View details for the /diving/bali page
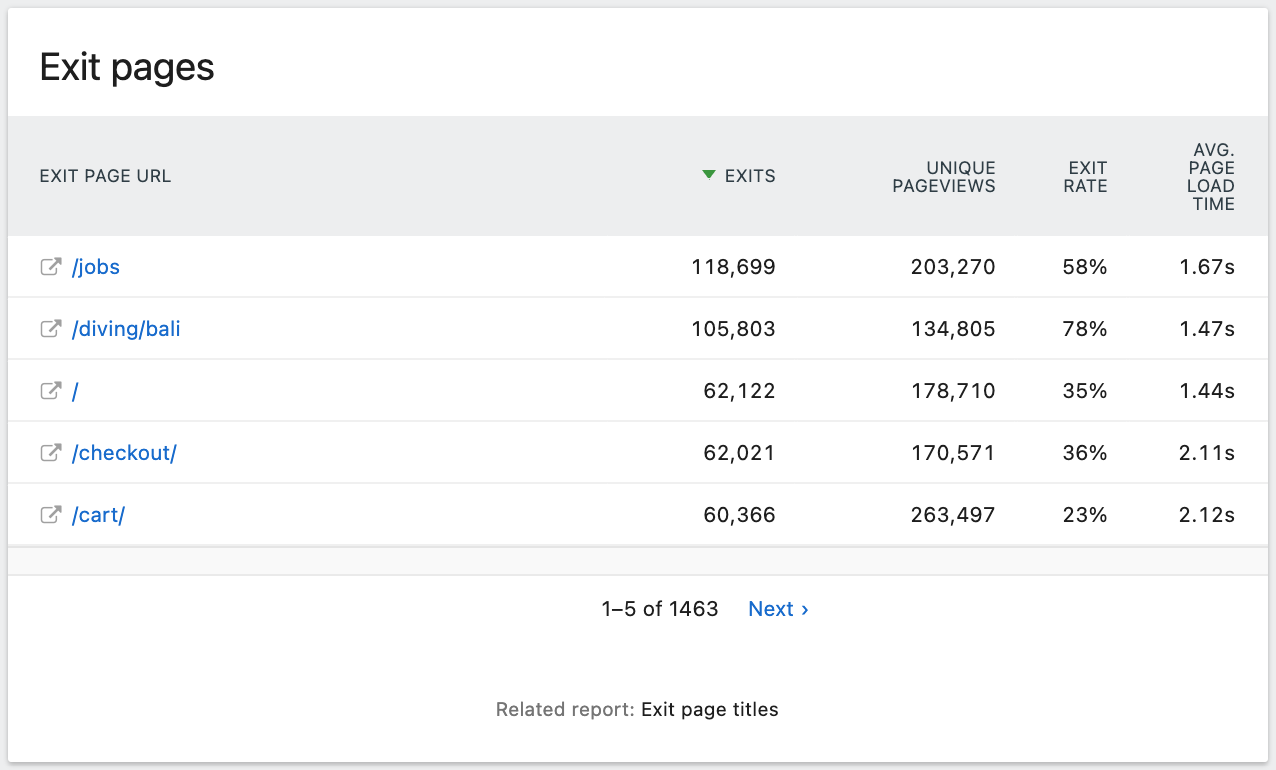 126,328
